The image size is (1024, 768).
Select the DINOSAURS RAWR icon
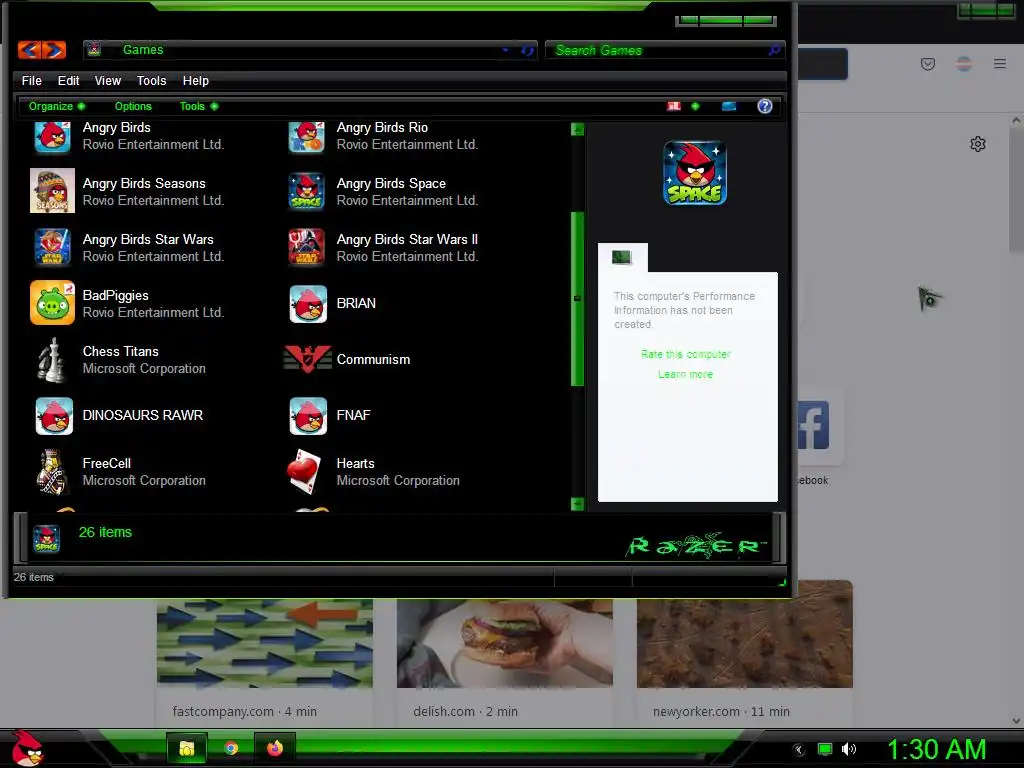[54, 416]
